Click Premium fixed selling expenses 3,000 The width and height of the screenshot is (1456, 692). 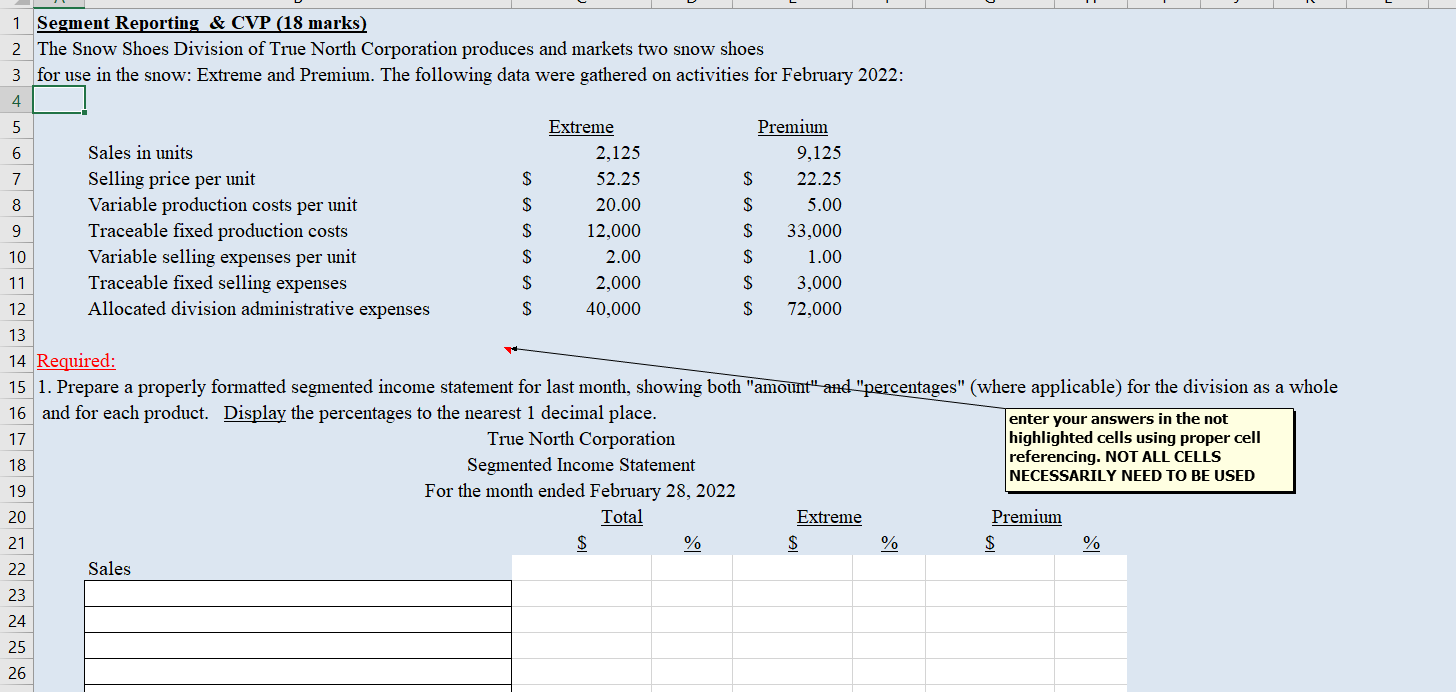click(820, 283)
